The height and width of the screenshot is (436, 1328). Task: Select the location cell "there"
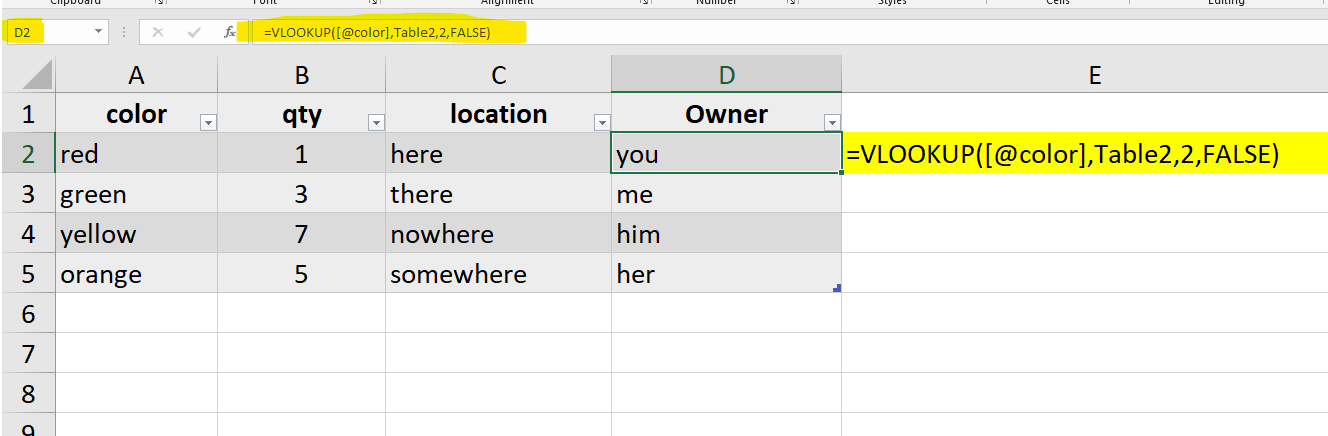pos(499,193)
